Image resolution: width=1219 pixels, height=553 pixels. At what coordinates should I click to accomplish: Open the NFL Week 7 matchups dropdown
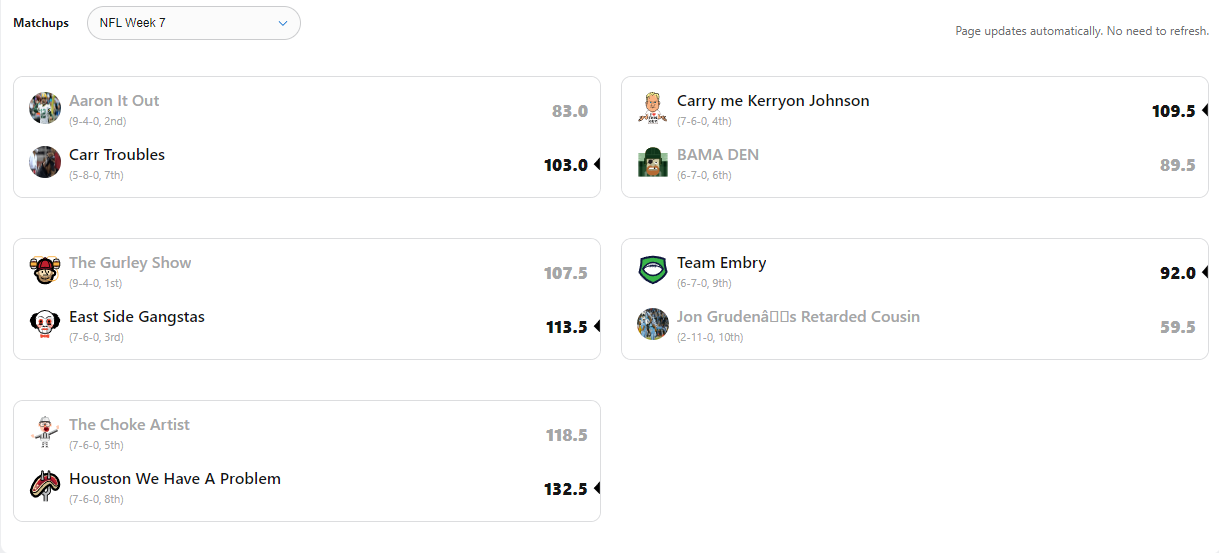tap(193, 23)
